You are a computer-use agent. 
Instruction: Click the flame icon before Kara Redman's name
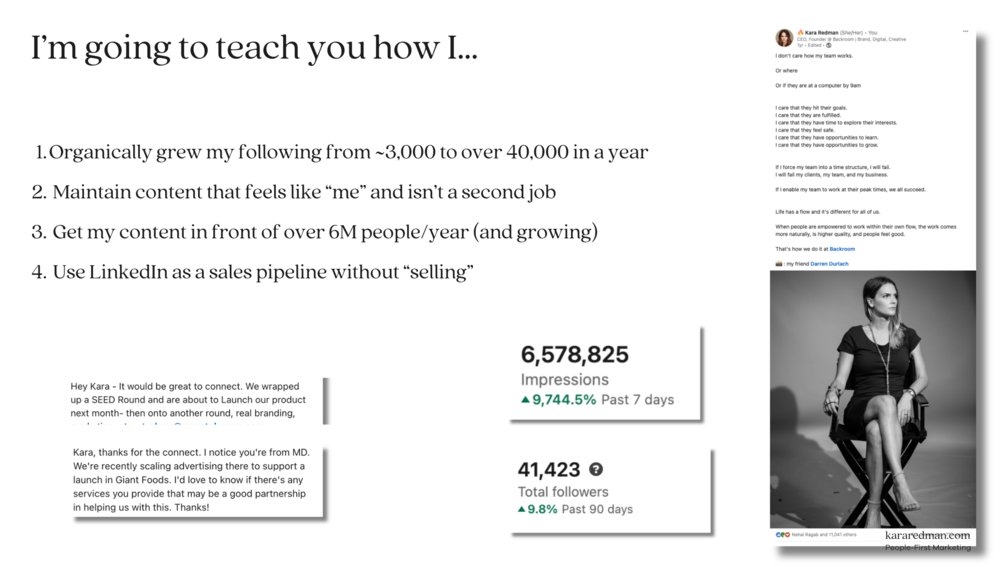[x=801, y=32]
